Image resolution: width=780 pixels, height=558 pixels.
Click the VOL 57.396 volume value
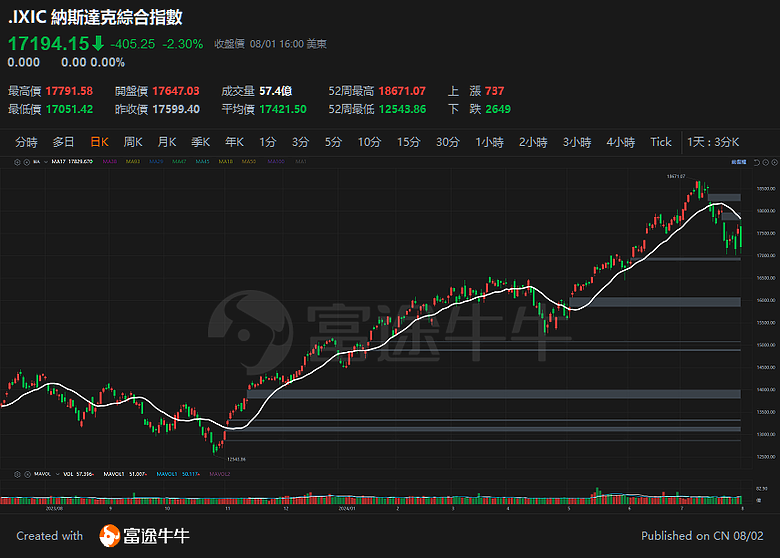click(79, 474)
